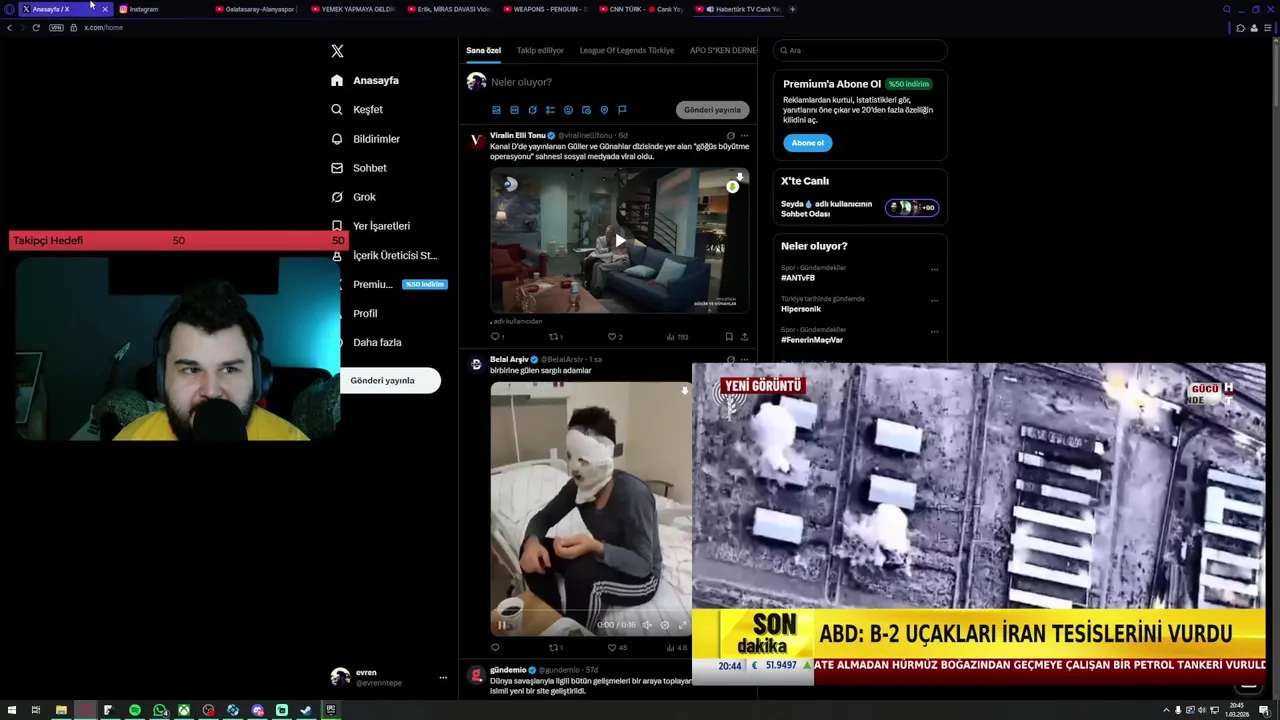Click the X logo in sidebar
This screenshot has width=1280, height=720.
click(x=337, y=51)
